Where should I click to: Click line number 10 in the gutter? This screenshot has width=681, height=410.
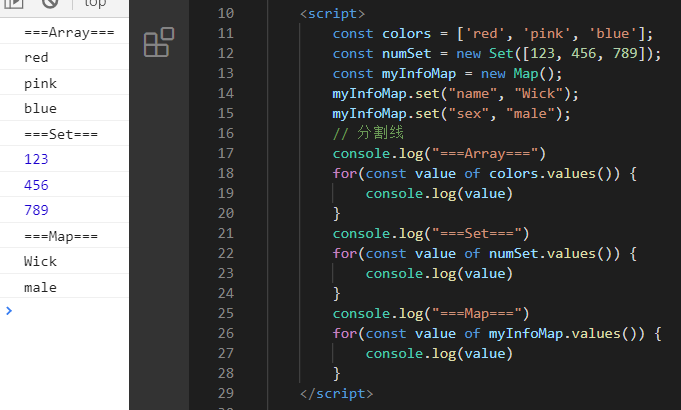[x=226, y=13]
